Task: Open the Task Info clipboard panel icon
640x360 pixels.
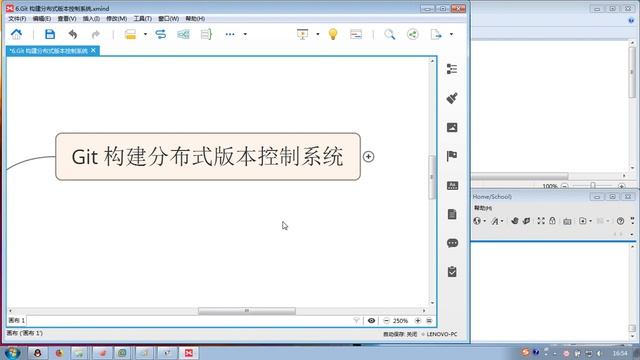Action: [452, 272]
